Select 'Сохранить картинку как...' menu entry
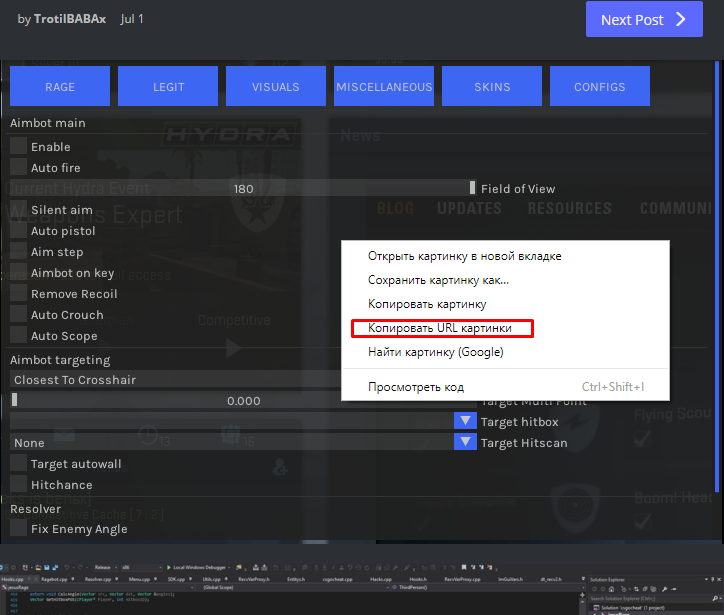The image size is (724, 615). coord(506,280)
